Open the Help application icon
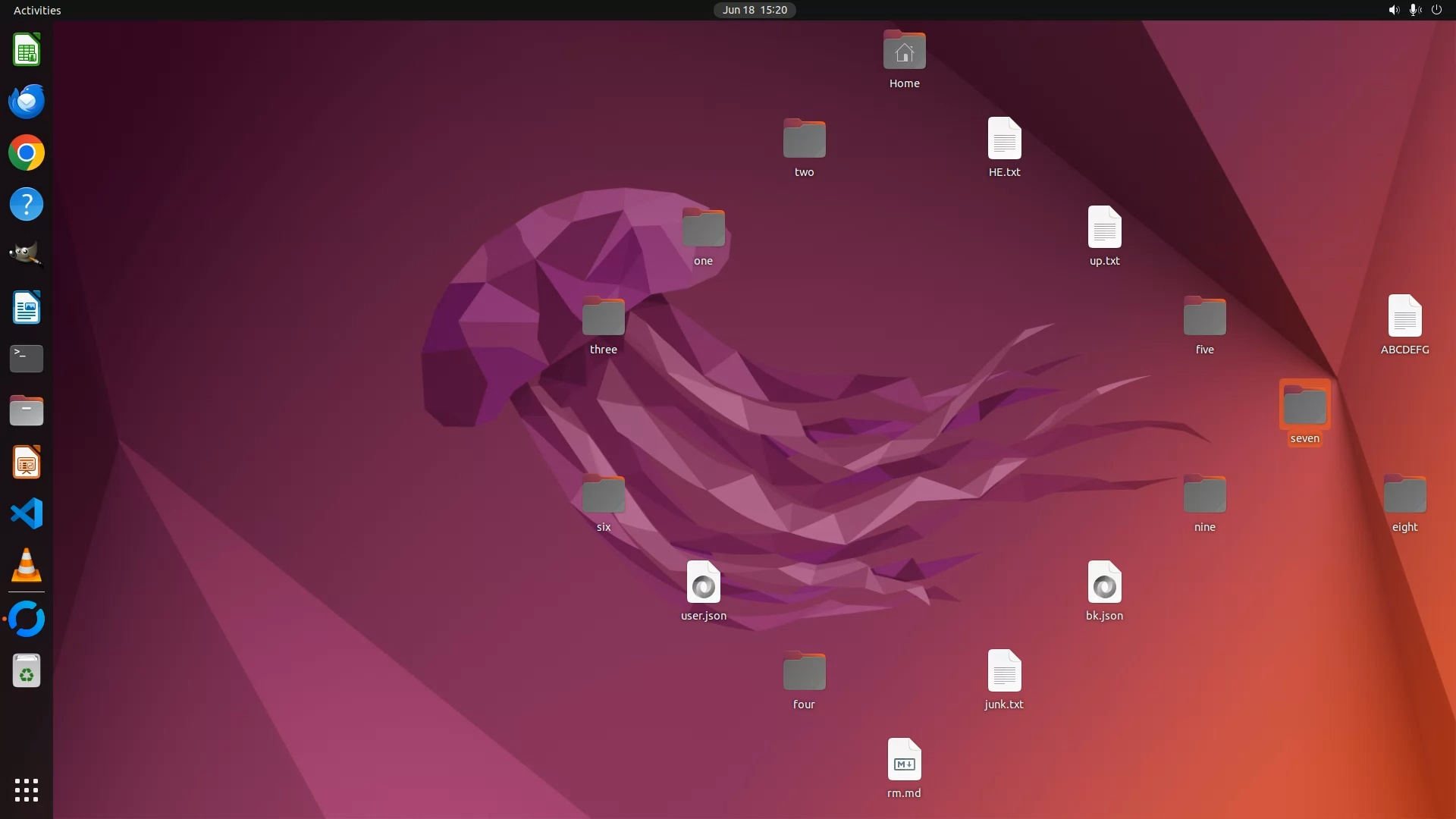The height and width of the screenshot is (819, 1456). (x=27, y=205)
